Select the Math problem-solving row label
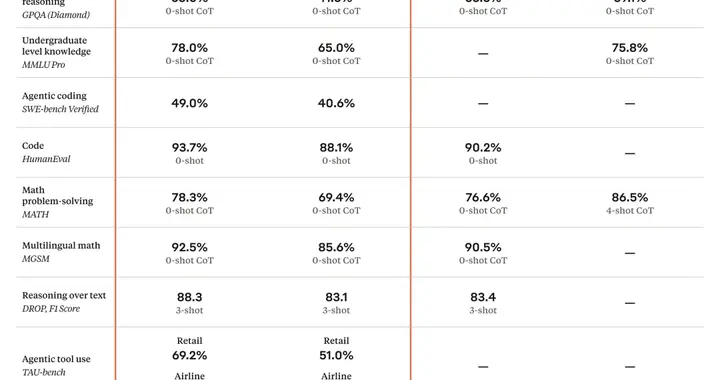This screenshot has width=720, height=380. pos(57,196)
